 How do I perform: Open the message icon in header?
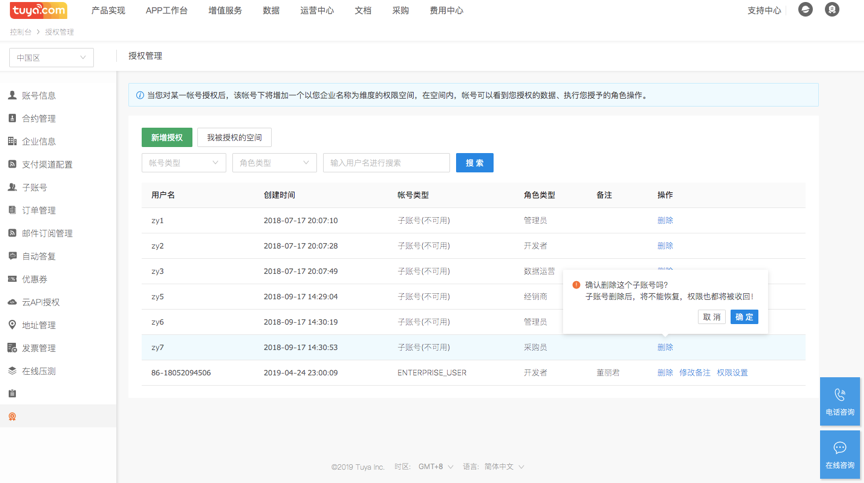[x=805, y=9]
